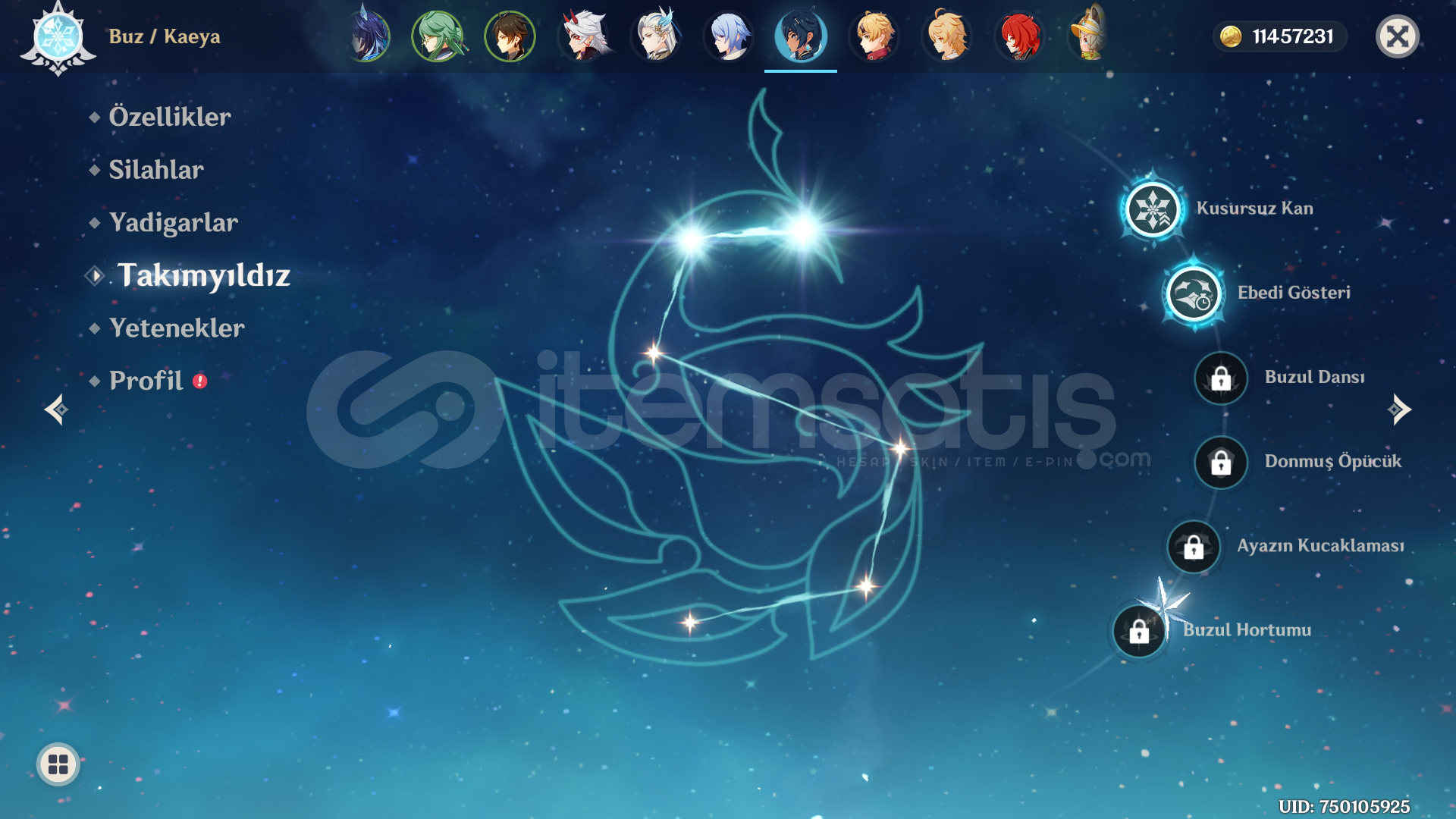Click the locked Ayazın Kucaklaması node icon
This screenshot has width=1456, height=819.
tap(1194, 546)
